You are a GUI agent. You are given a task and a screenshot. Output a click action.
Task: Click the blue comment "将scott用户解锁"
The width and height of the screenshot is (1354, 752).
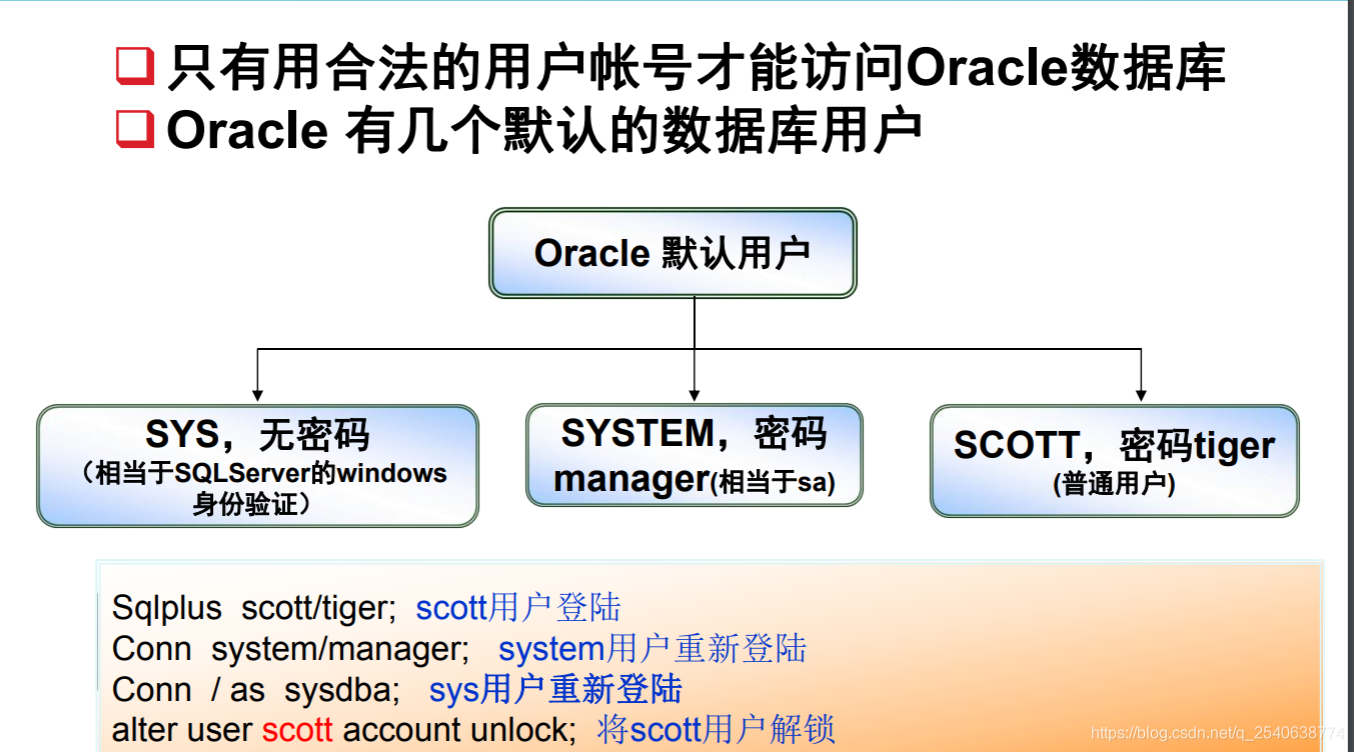716,730
